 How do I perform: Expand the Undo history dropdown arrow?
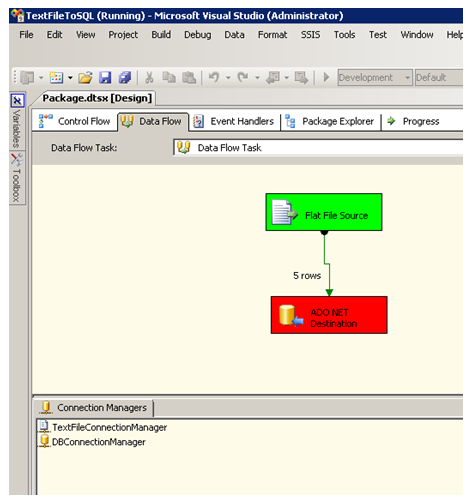pyautogui.click(x=228, y=78)
